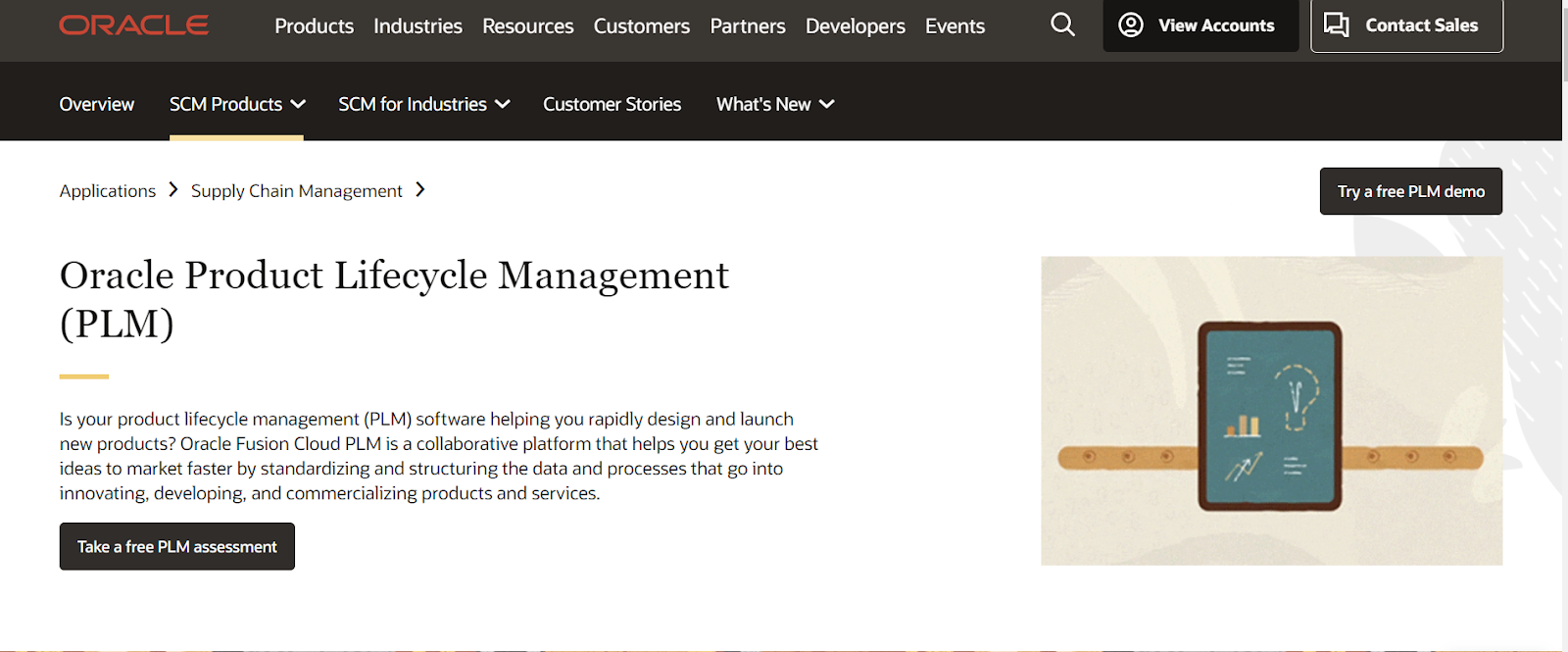Click the user account icon in View Accounts
The image size is (1568, 652).
[x=1131, y=25]
